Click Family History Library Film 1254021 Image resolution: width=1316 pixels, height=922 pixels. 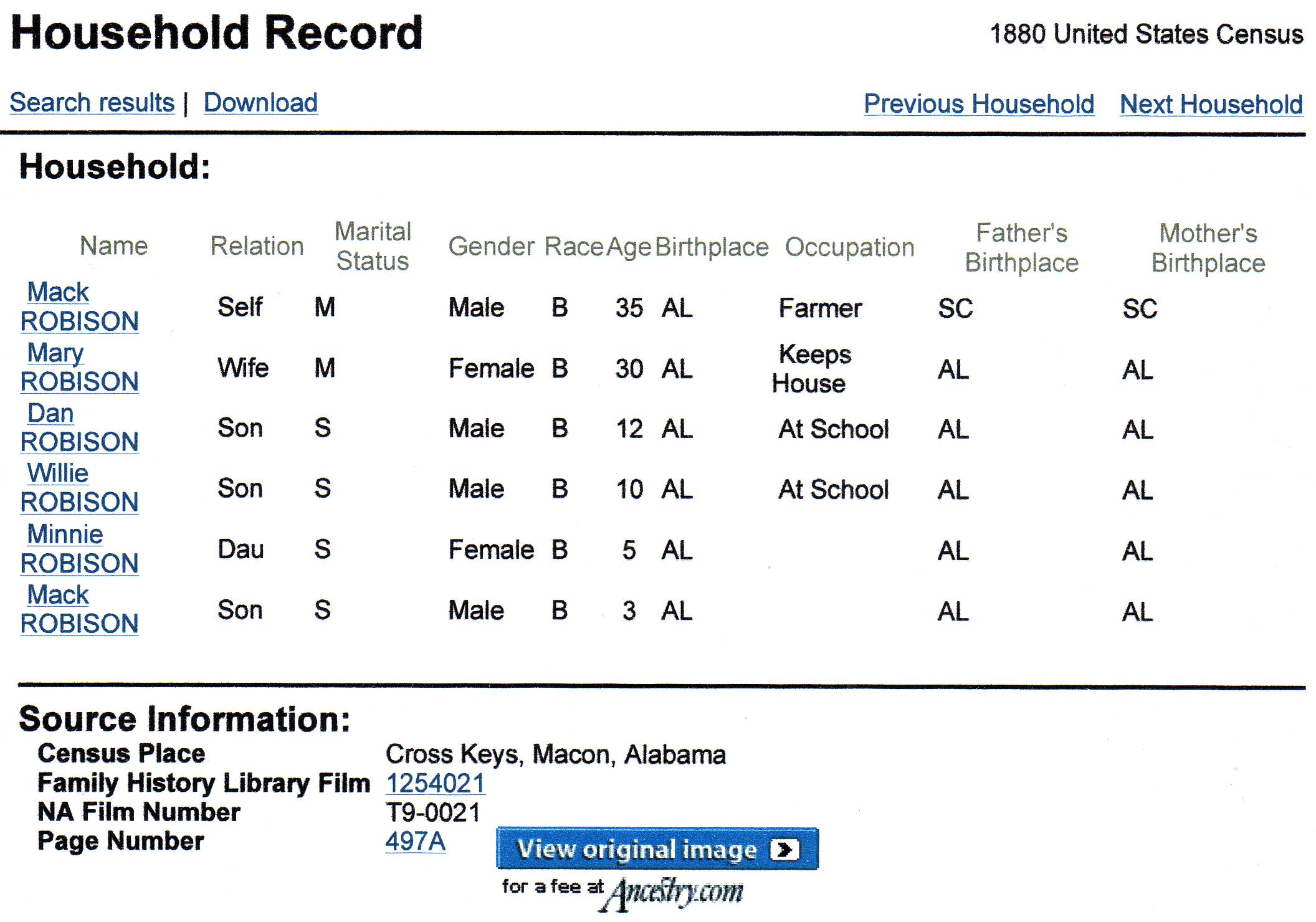[x=436, y=783]
